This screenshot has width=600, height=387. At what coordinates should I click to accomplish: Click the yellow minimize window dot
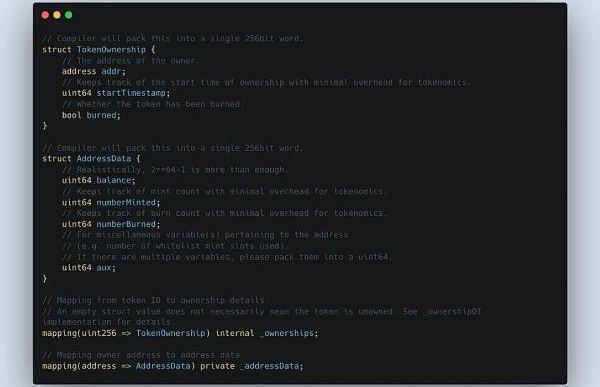point(57,15)
